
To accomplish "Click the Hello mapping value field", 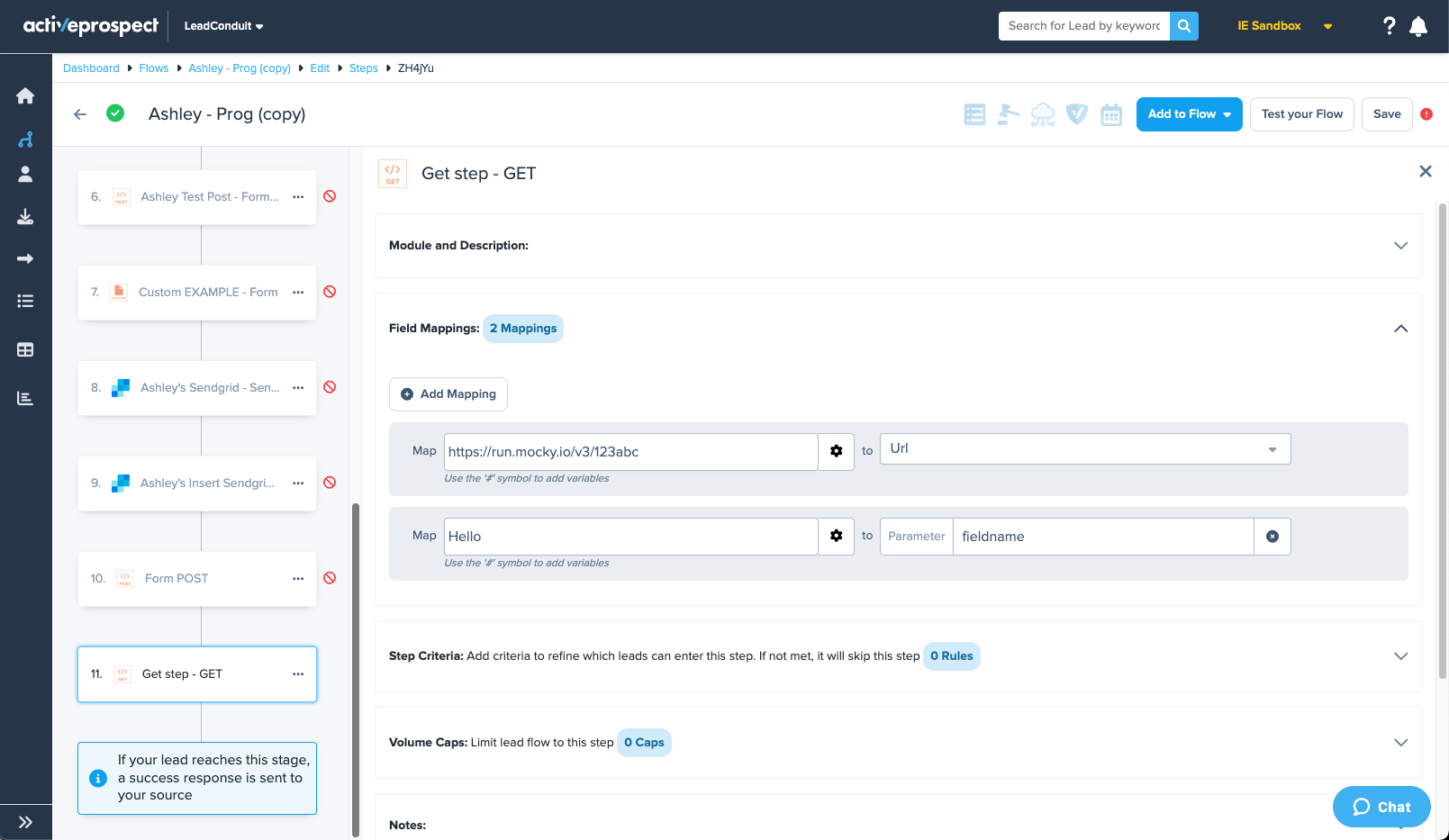I will 630,537.
